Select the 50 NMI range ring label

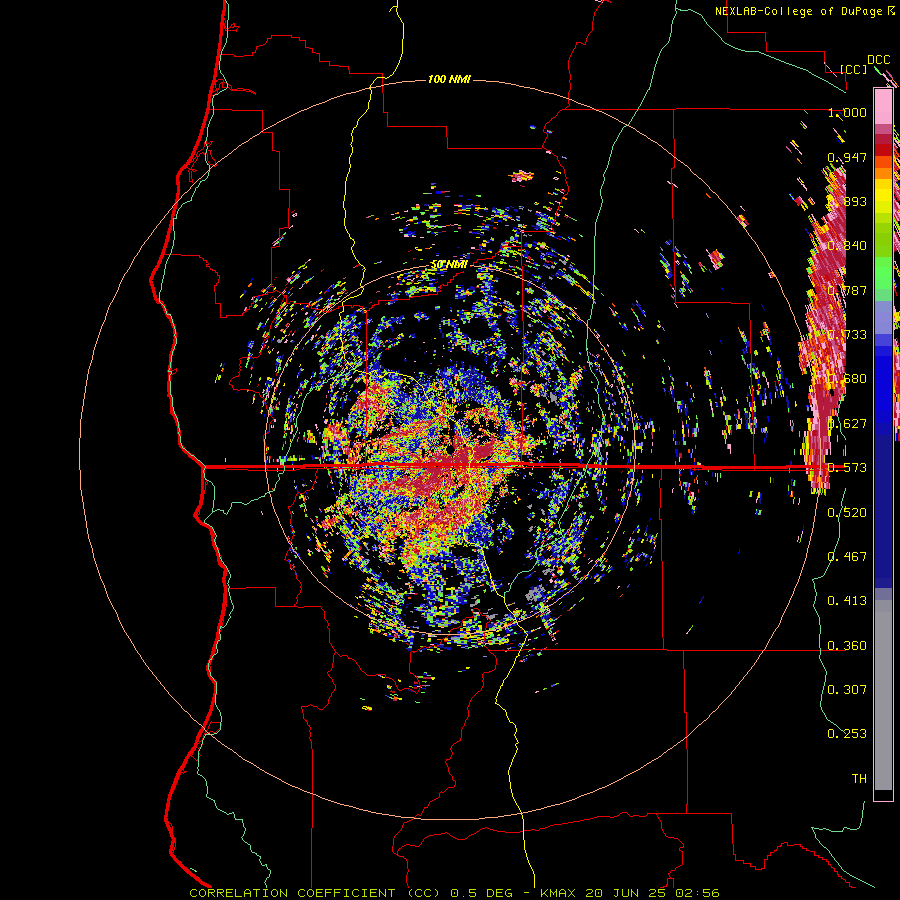[x=449, y=265]
